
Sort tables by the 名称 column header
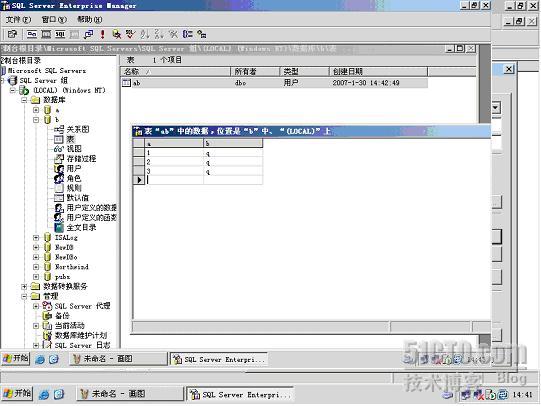(x=175, y=71)
